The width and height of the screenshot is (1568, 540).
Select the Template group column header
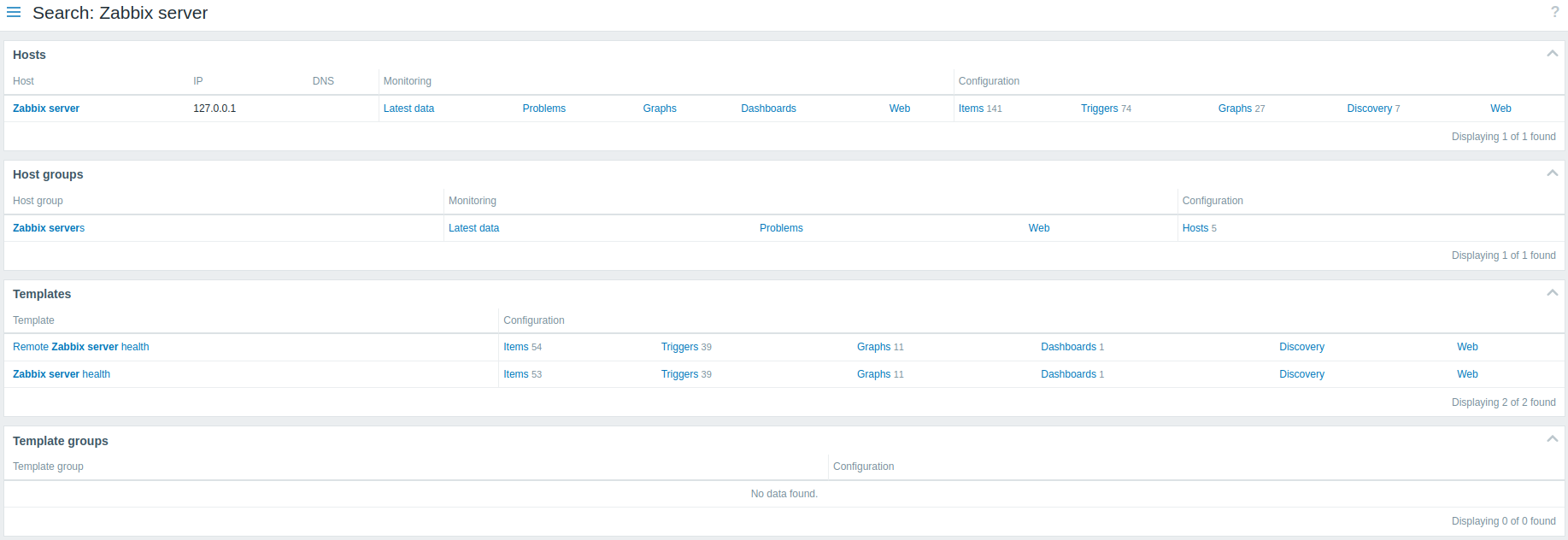(48, 467)
